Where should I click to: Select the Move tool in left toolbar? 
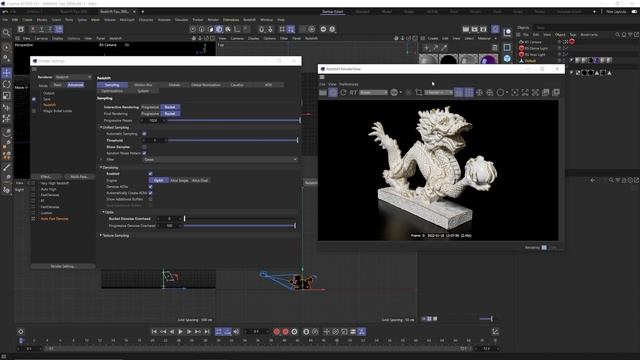click(7, 73)
